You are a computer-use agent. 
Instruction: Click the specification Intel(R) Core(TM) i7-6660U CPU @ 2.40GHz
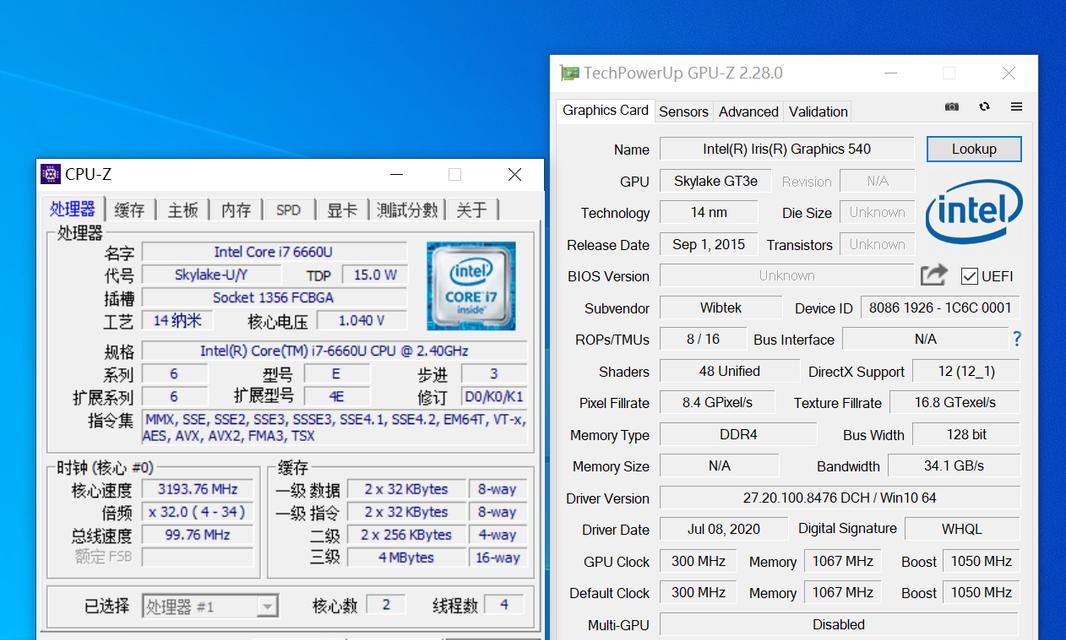click(334, 351)
